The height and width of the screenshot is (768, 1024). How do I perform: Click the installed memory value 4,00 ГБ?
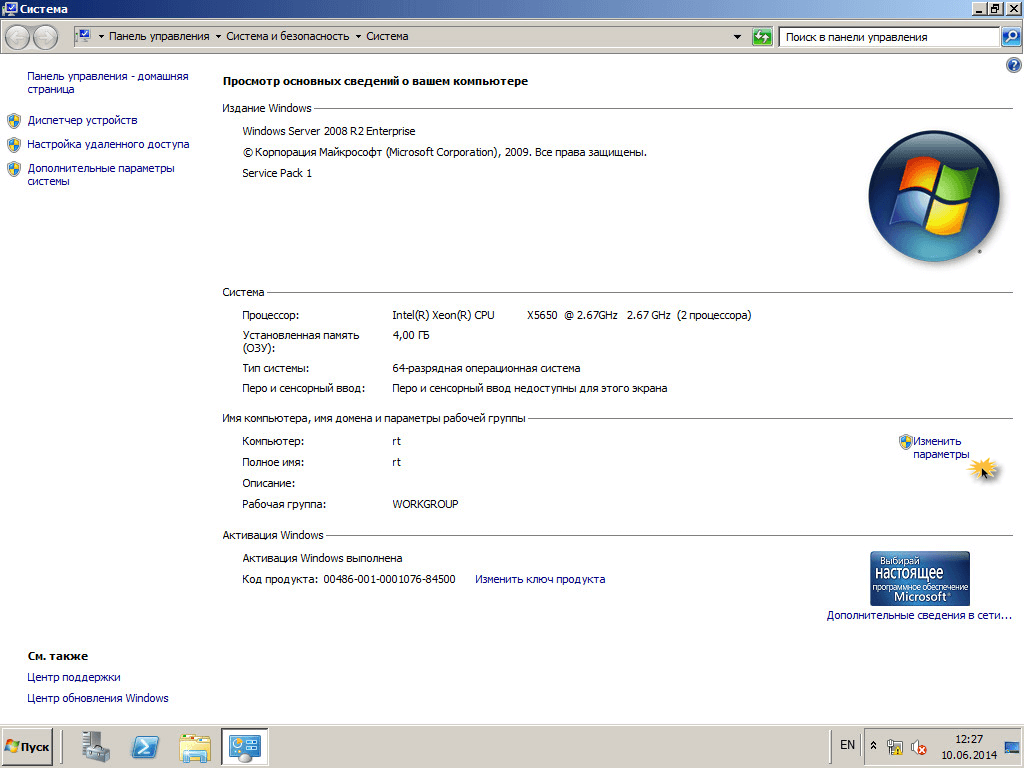point(411,336)
